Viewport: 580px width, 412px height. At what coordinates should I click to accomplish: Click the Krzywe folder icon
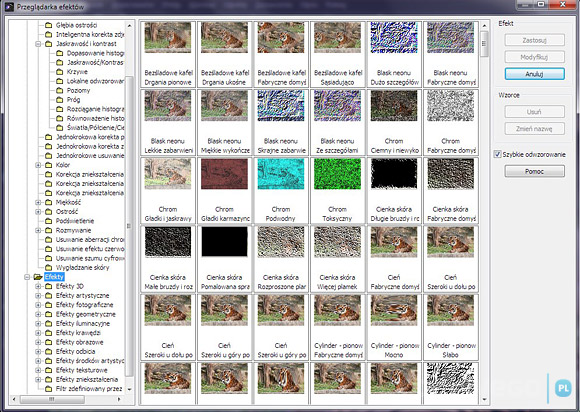[x=60, y=72]
